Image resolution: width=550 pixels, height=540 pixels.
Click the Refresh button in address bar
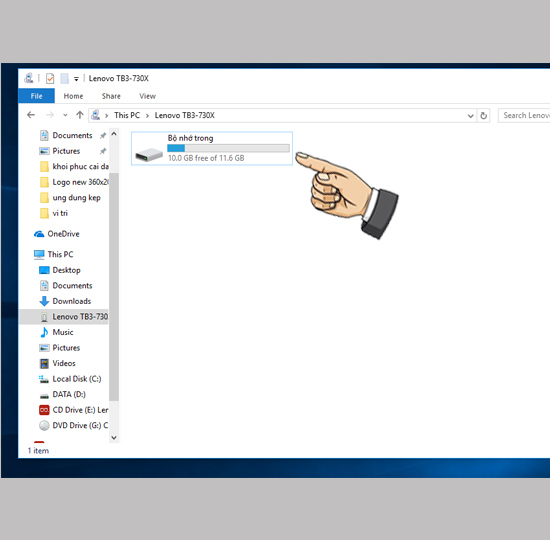click(x=483, y=115)
